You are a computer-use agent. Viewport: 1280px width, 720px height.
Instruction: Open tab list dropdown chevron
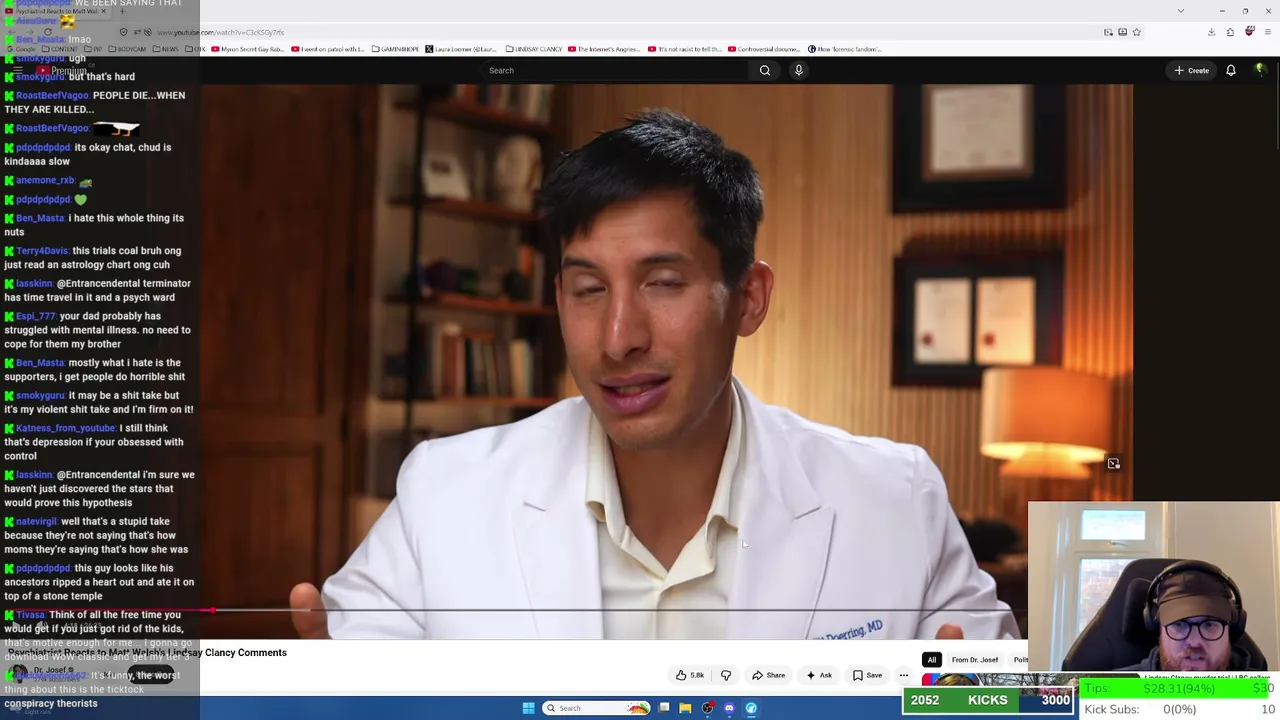tap(1180, 11)
